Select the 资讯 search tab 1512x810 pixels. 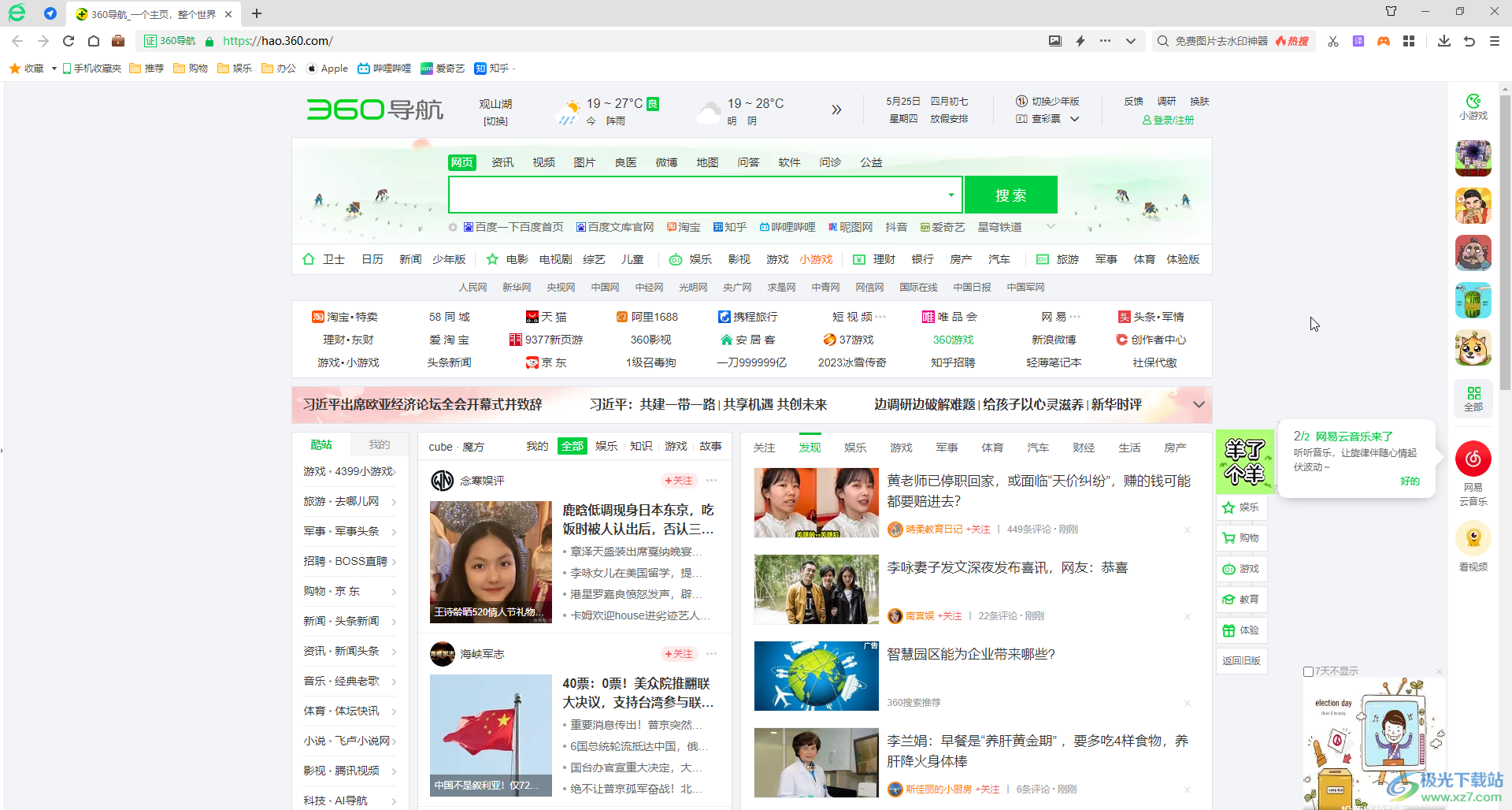pos(502,162)
